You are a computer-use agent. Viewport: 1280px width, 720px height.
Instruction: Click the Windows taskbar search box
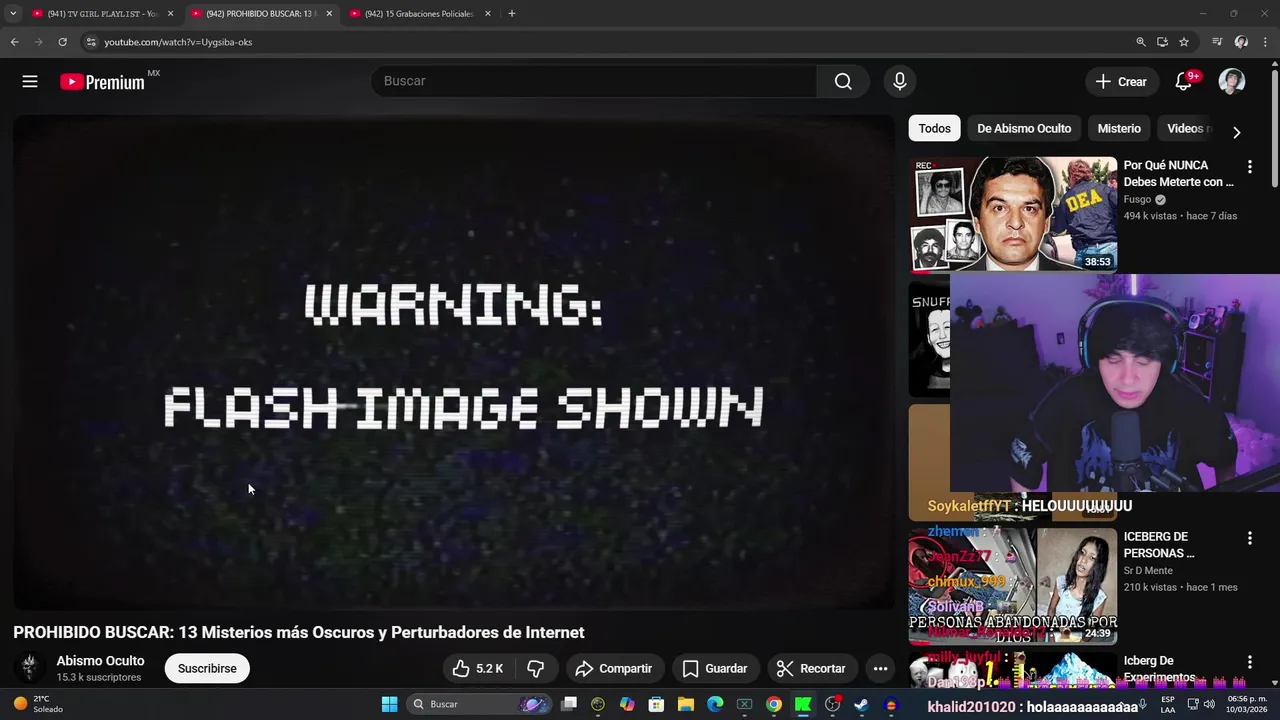(478, 704)
